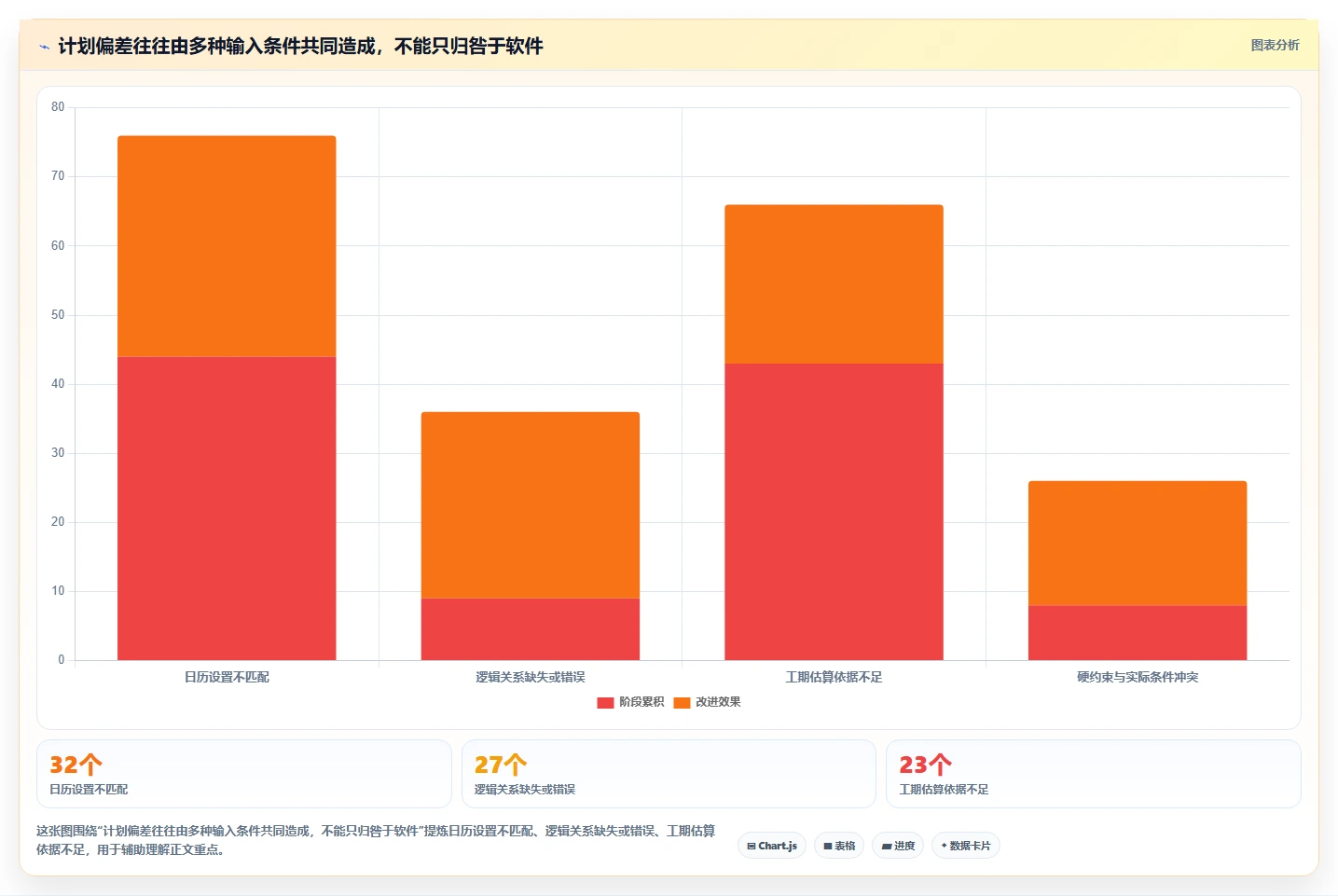
Task: Click the y-axis tick label 80
Action: [58, 107]
